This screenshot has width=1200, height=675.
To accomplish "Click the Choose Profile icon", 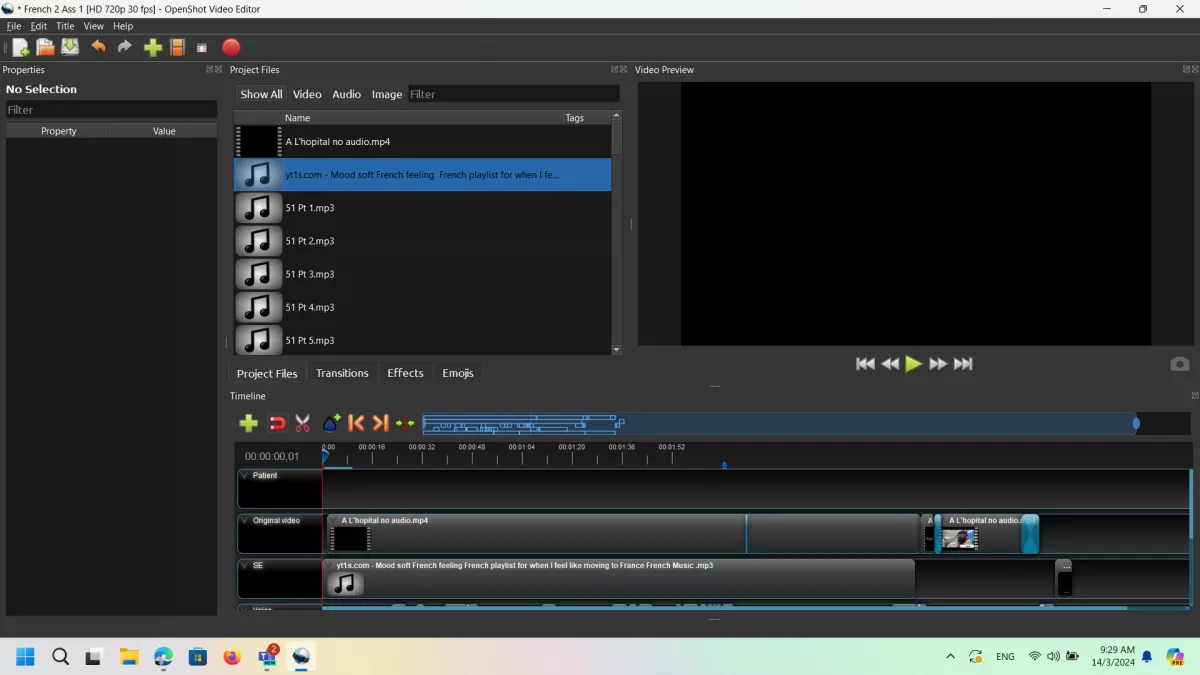I will 177,47.
